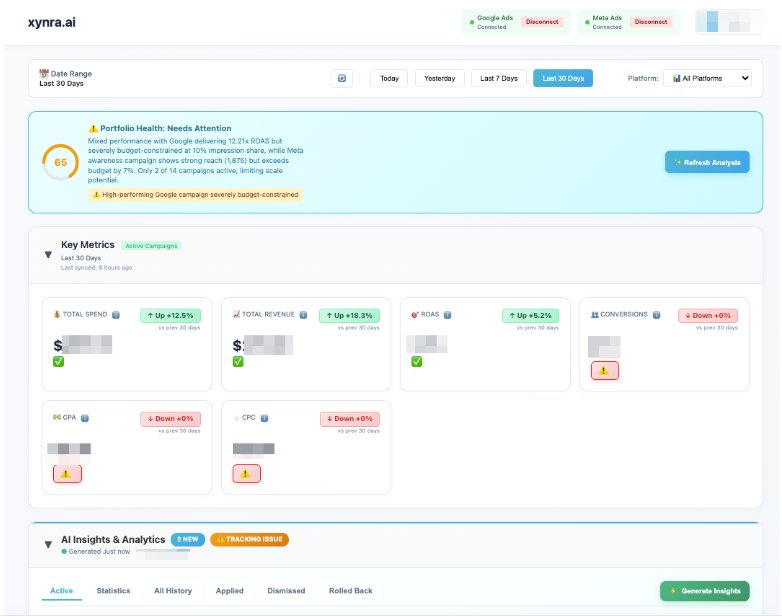The image size is (782, 616).
Task: Select the Yesterday date range
Action: tap(439, 78)
